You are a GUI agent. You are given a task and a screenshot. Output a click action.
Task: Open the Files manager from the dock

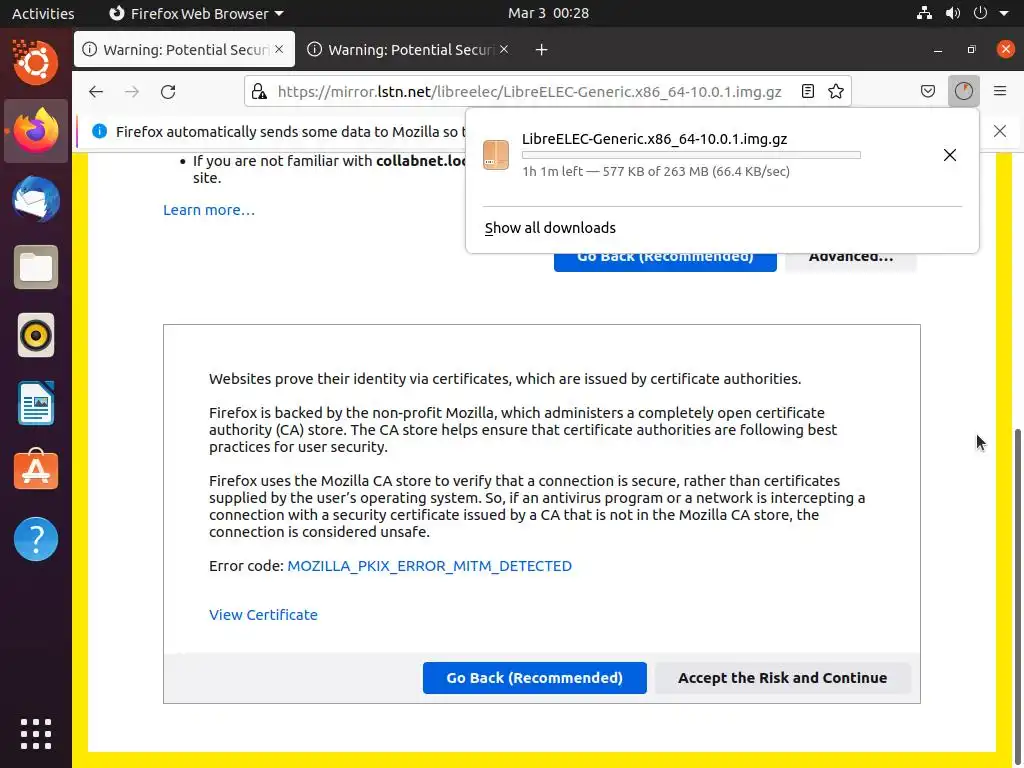coord(36,267)
